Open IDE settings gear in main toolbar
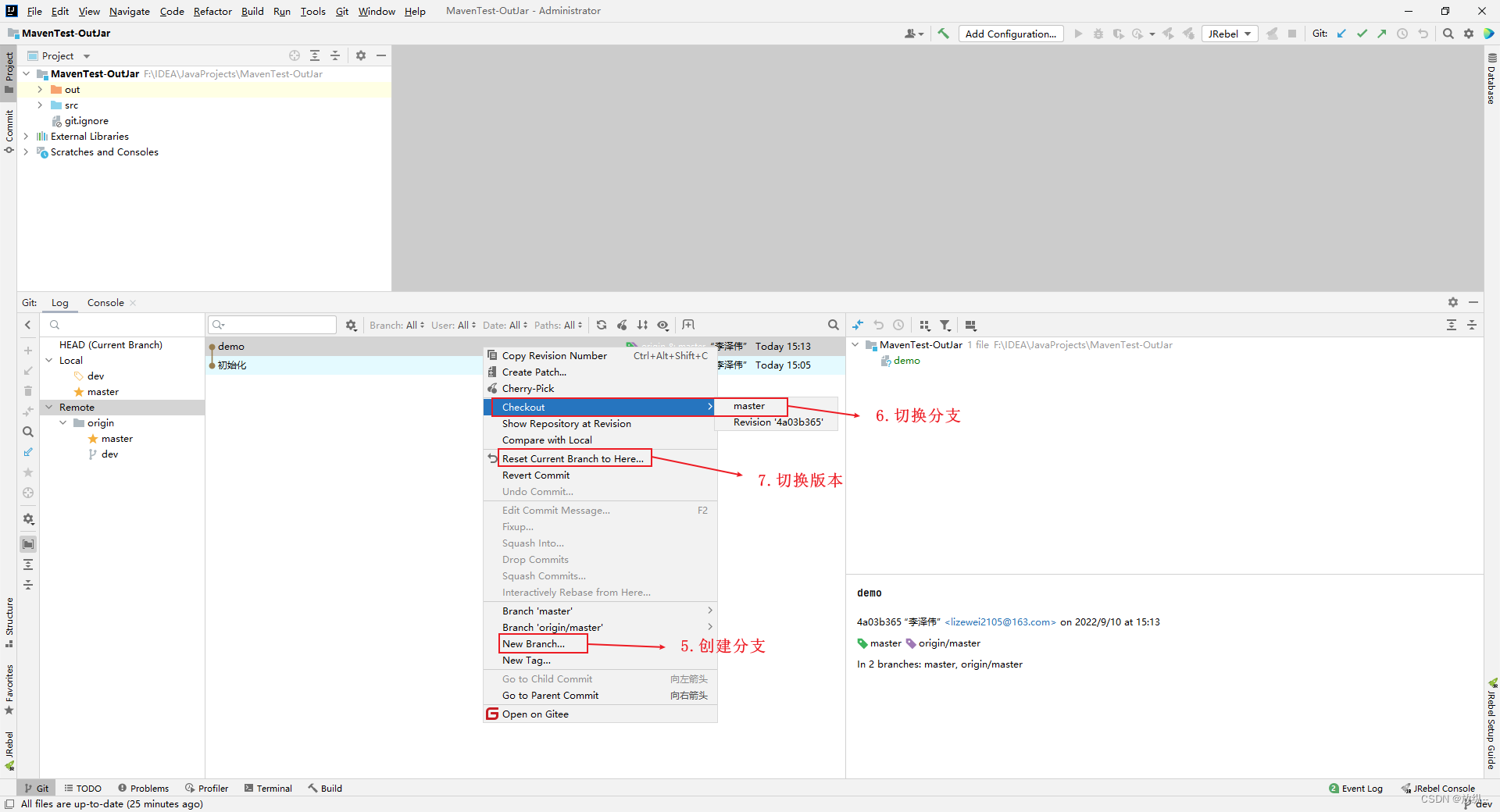Image resolution: width=1500 pixels, height=812 pixels. (x=1469, y=34)
